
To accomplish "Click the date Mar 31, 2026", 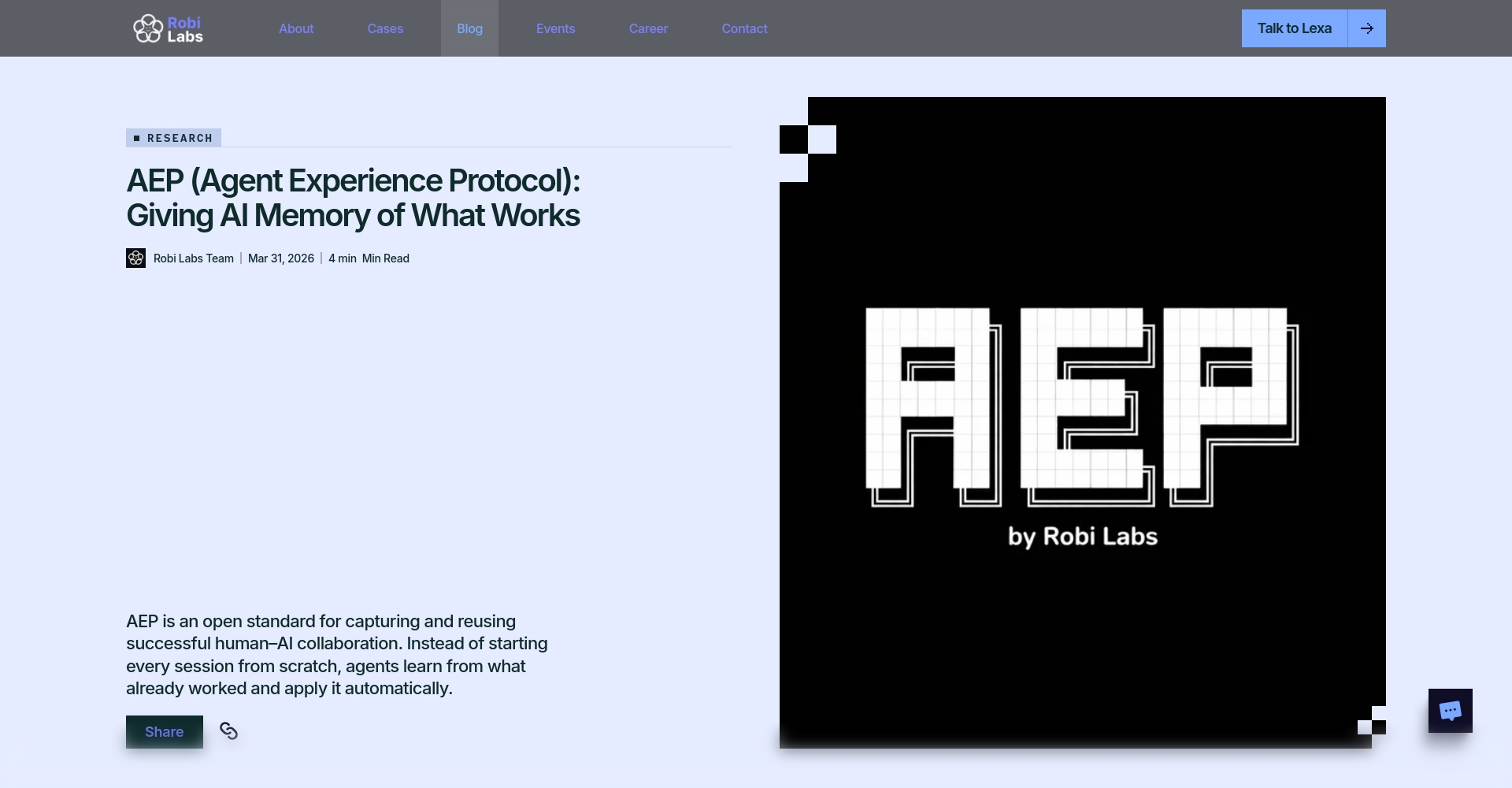I will coord(281,258).
